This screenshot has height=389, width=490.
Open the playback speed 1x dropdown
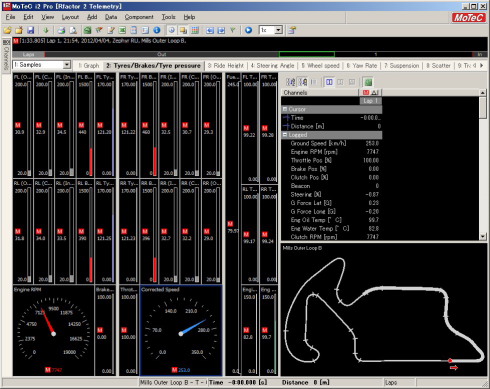[x=278, y=30]
